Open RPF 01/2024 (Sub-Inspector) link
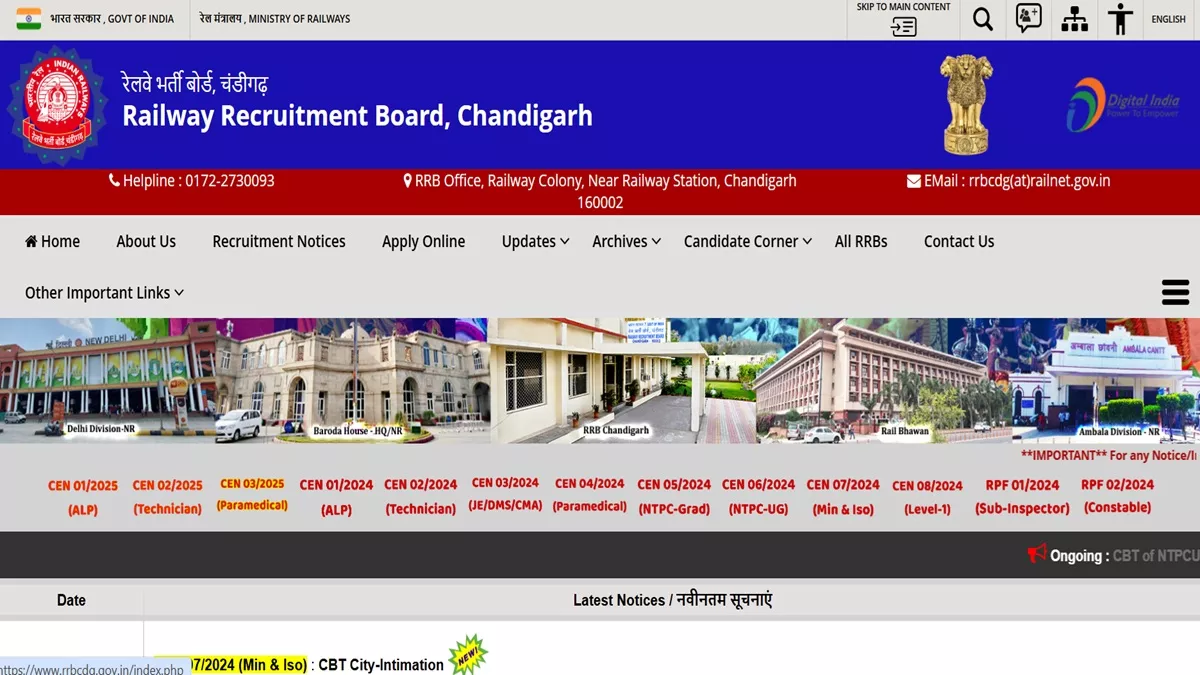The height and width of the screenshot is (675, 1200). pyautogui.click(x=1022, y=497)
